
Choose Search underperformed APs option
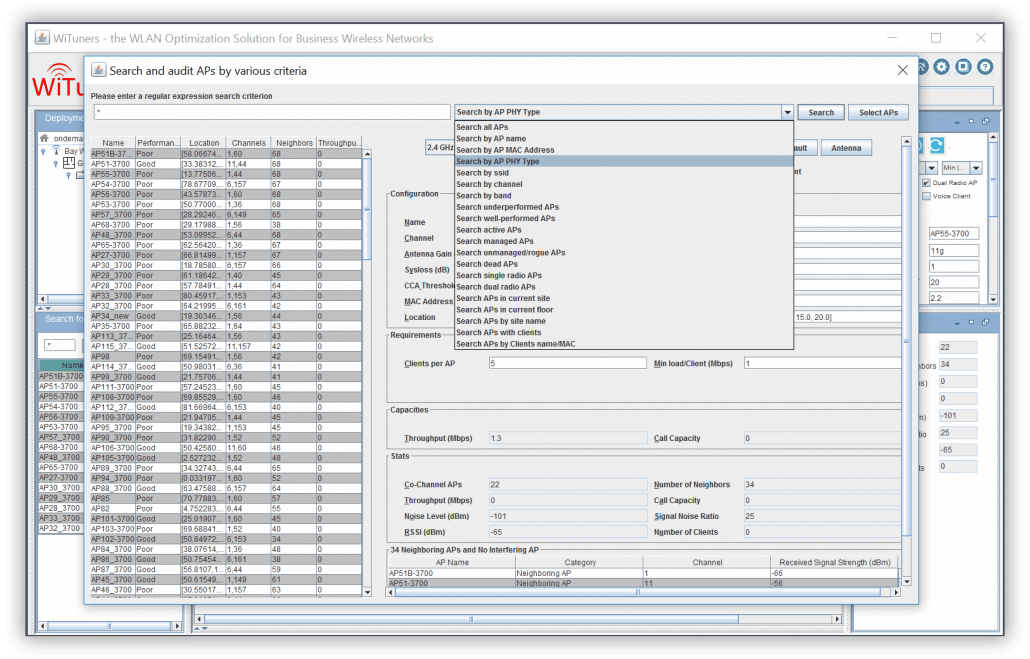623,207
